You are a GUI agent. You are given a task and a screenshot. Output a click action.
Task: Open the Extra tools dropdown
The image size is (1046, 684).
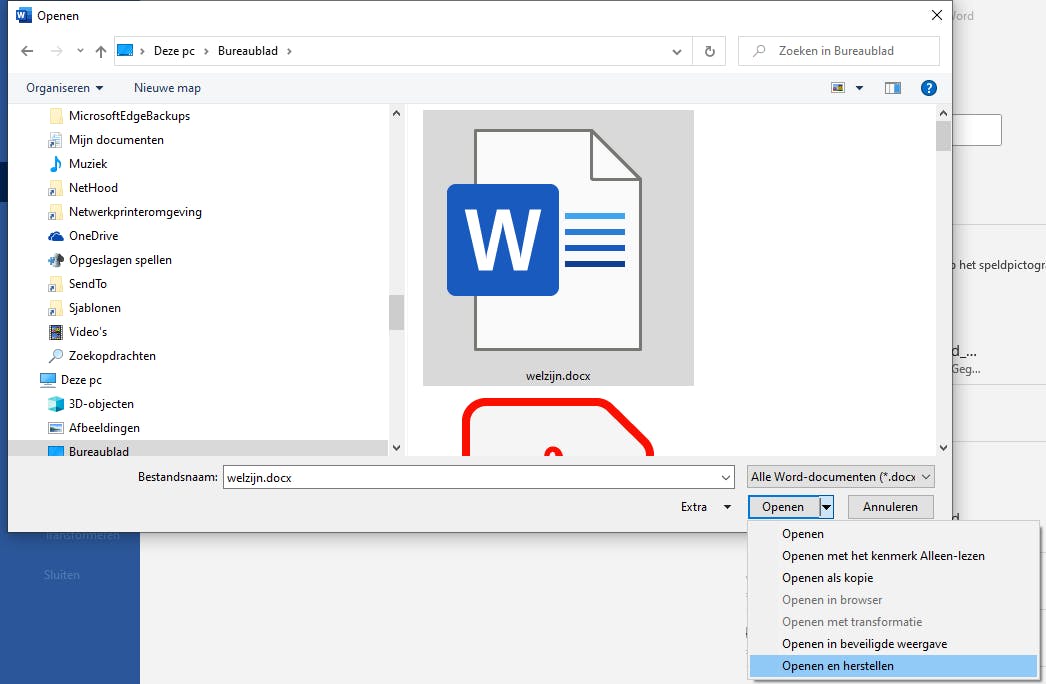(706, 507)
